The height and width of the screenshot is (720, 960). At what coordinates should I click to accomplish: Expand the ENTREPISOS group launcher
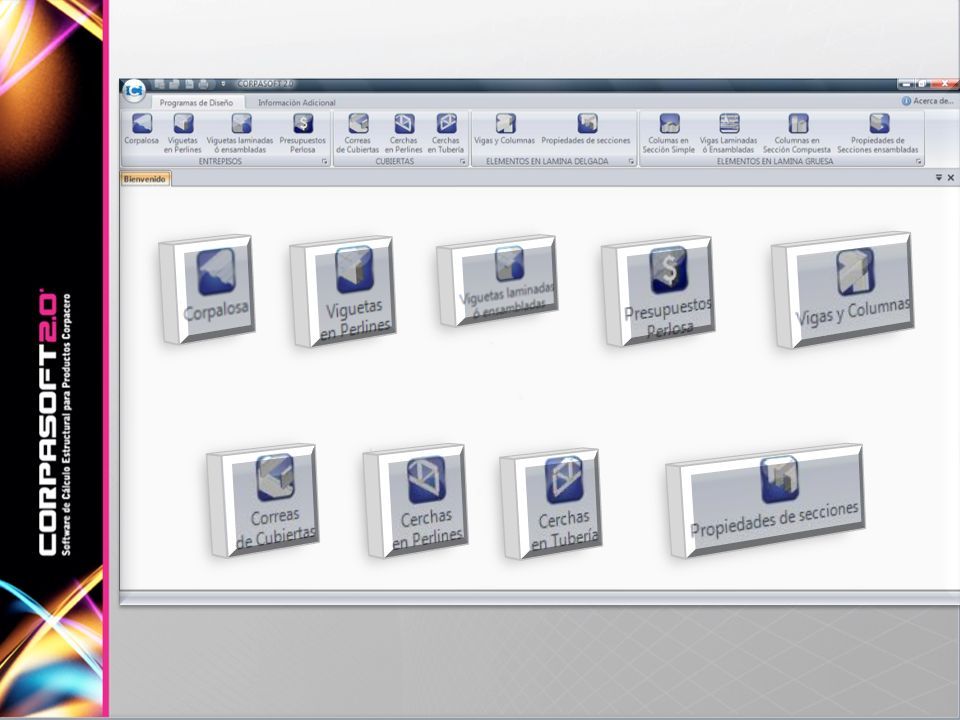tap(324, 162)
